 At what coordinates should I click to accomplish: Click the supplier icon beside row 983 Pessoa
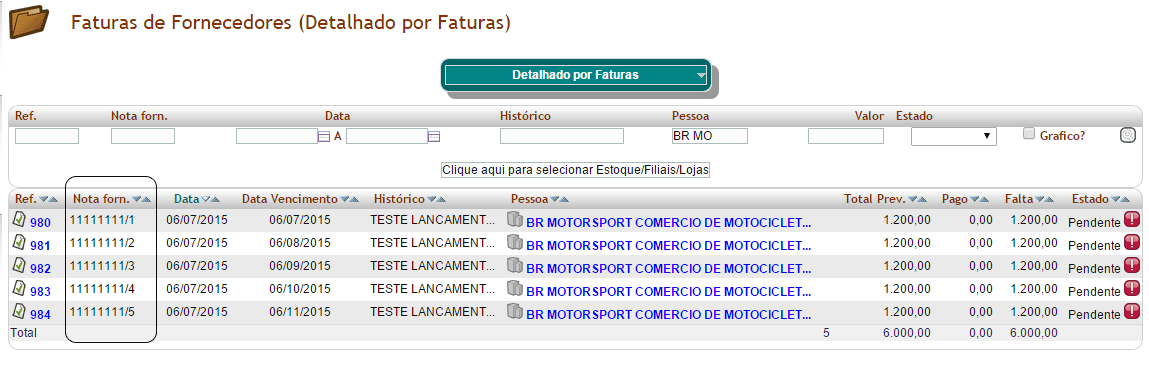(x=515, y=288)
